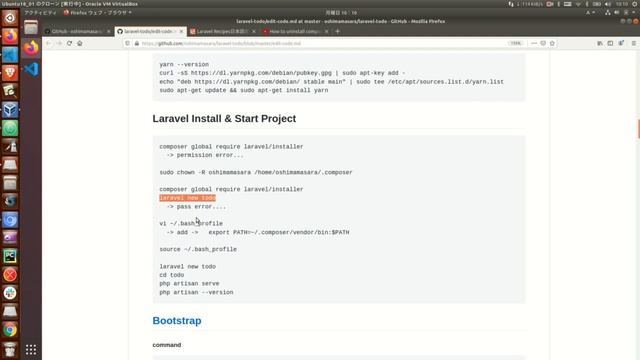Open Activities overview in guest Ubuntu
The width and height of the screenshot is (640, 360).
[x=40, y=13]
